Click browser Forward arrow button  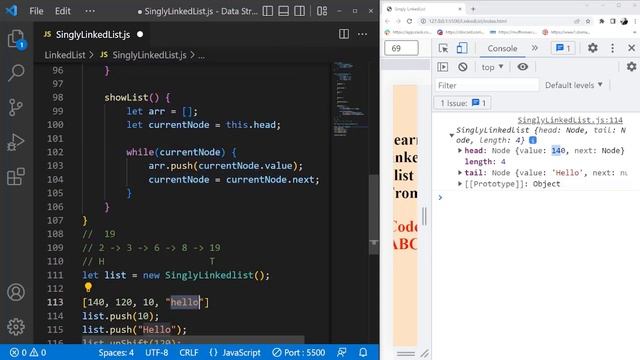398,21
